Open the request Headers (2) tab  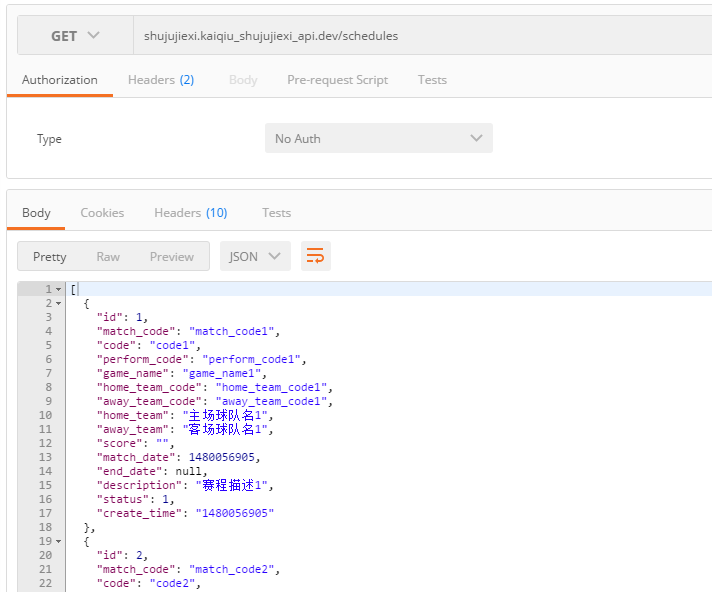[161, 80]
